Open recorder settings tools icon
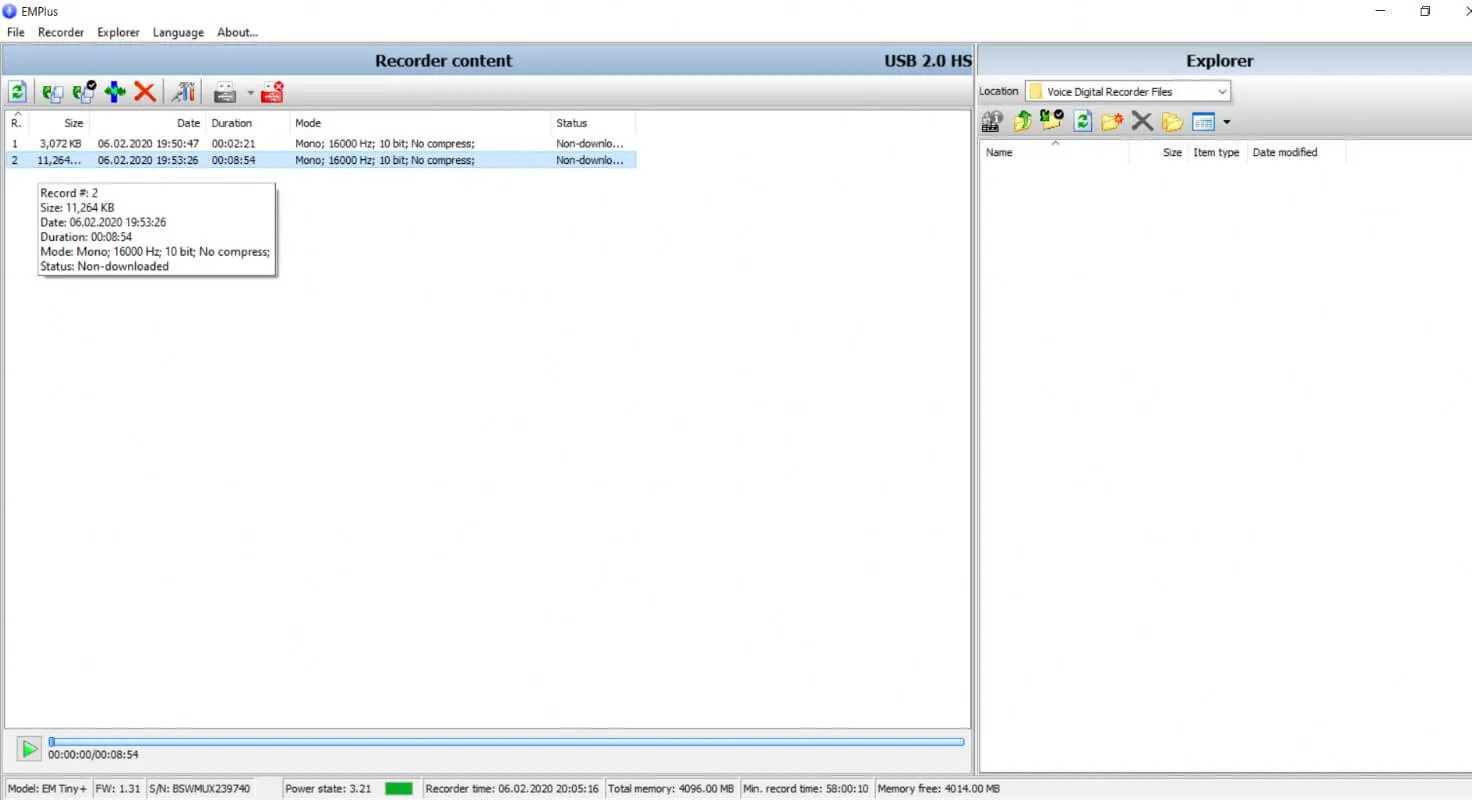 [183, 92]
